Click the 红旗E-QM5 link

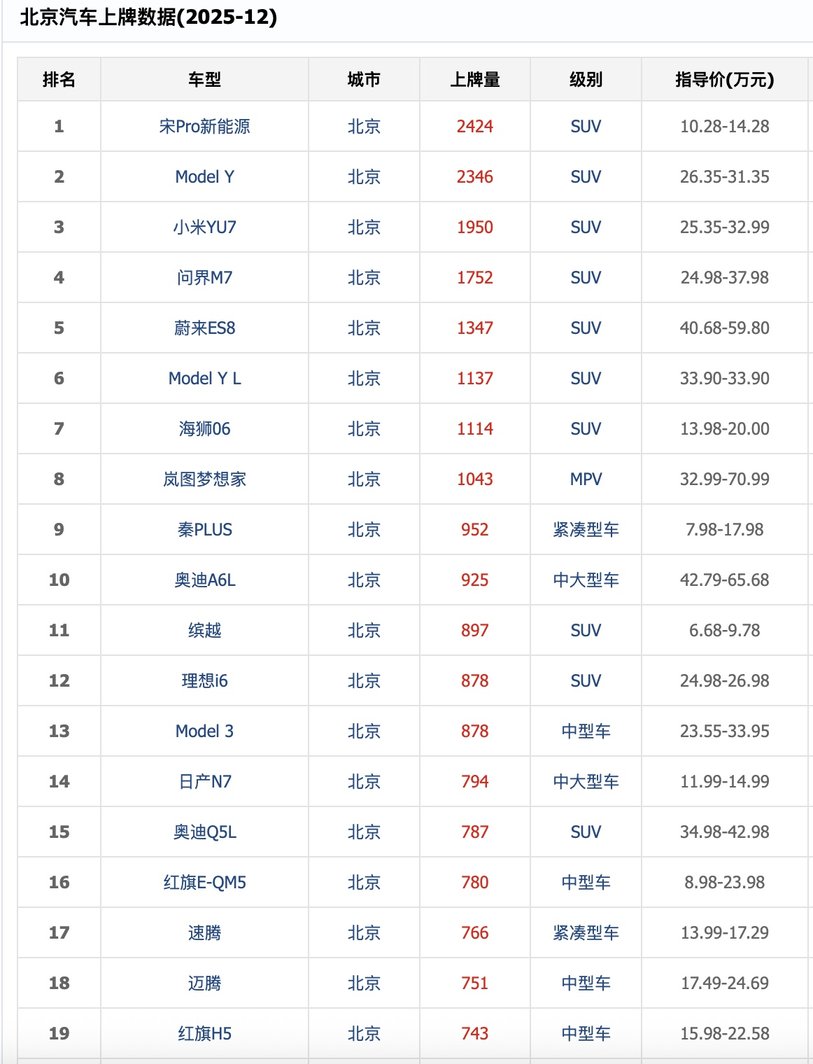point(204,882)
